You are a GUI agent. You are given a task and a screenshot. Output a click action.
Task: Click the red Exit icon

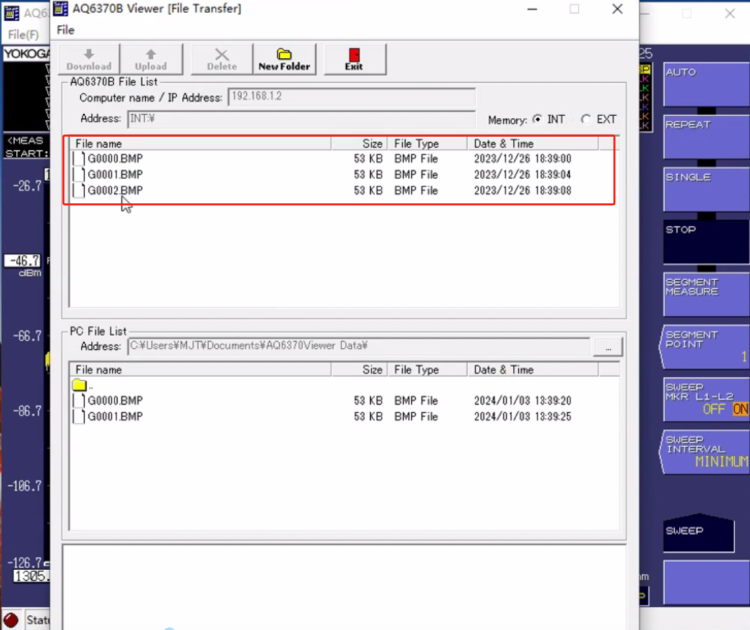(x=354, y=59)
